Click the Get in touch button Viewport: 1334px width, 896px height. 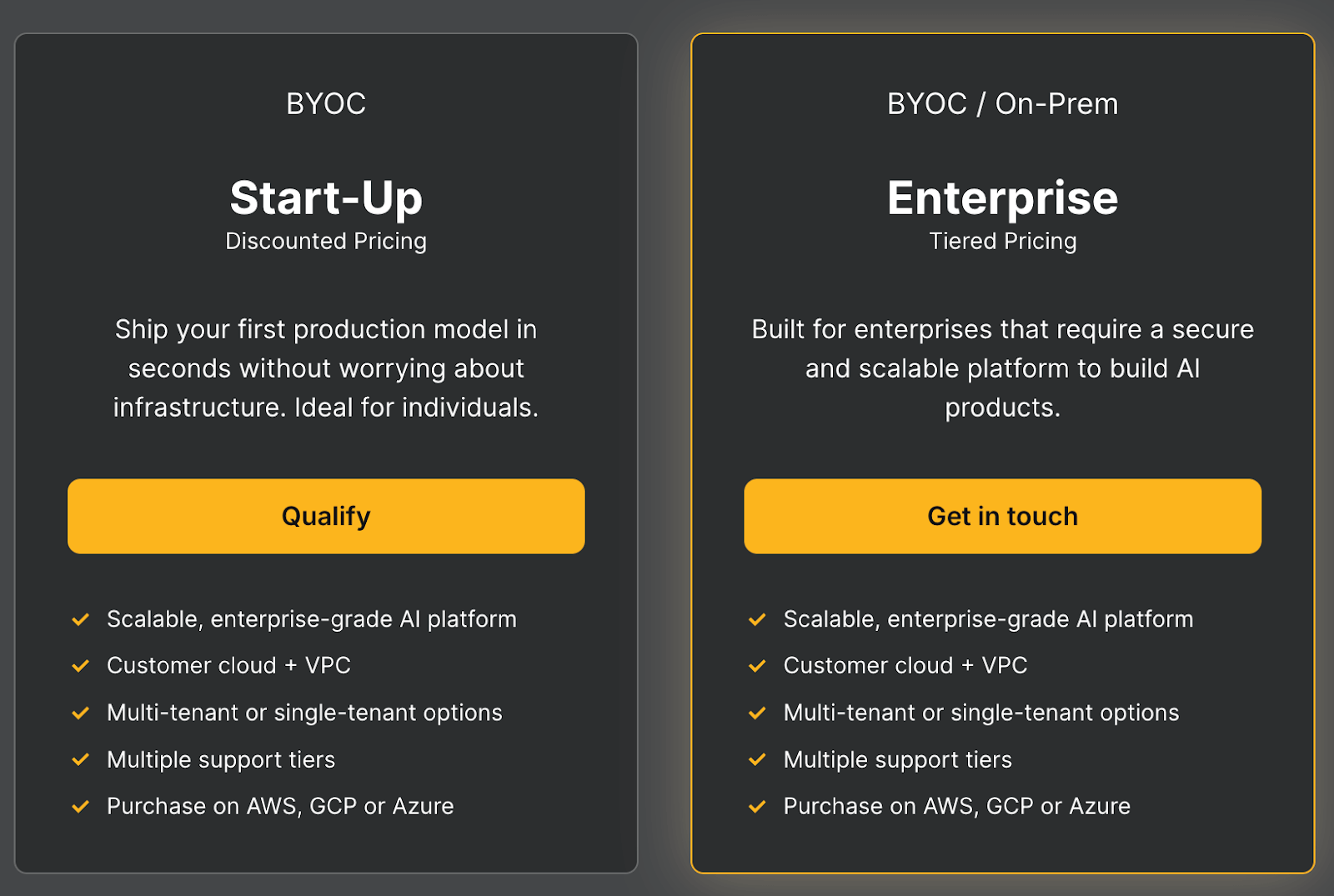[1002, 516]
